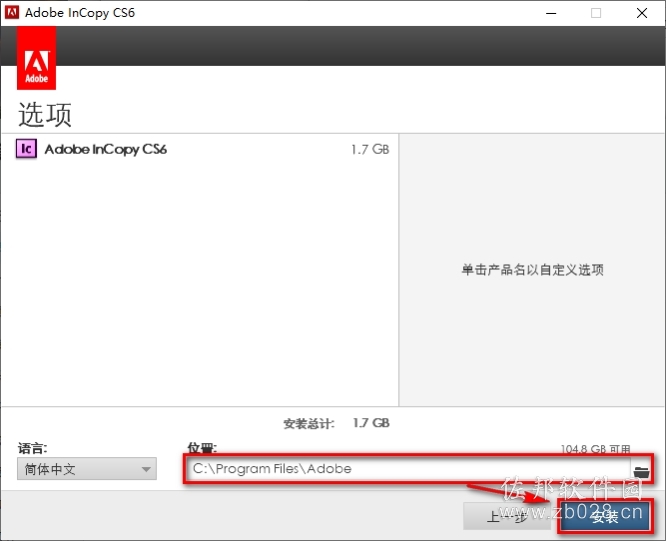Click the title bar Adobe app icon

pyautogui.click(x=12, y=12)
